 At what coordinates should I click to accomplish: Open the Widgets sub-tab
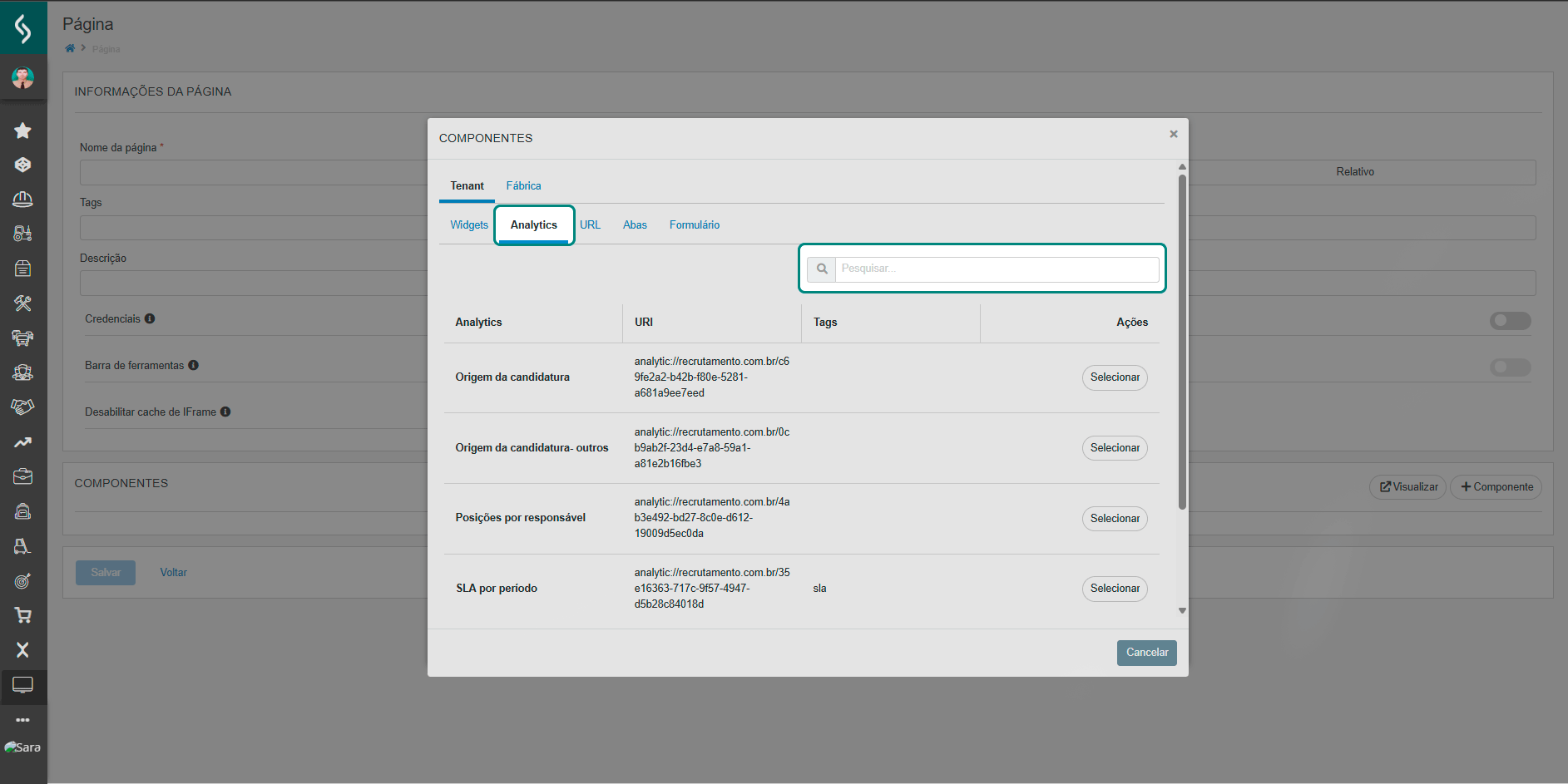click(x=469, y=225)
